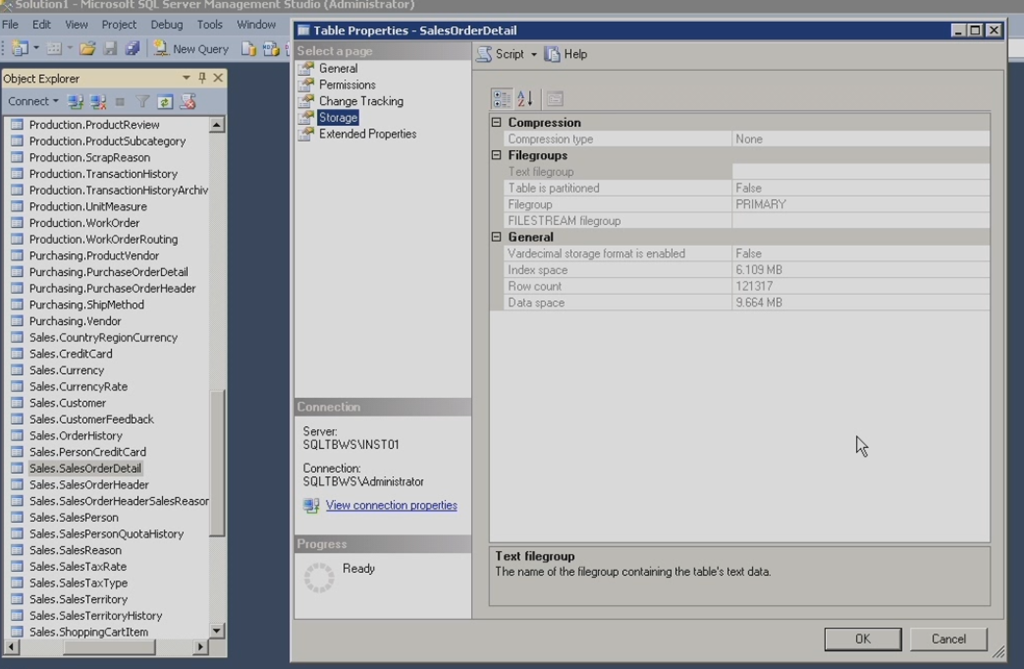1024x669 pixels.
Task: Click the Stop icon in Object Explorer toolbar
Action: [120, 101]
